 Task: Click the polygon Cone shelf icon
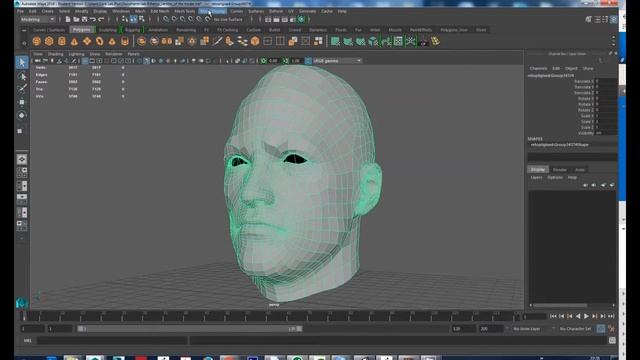[74, 41]
